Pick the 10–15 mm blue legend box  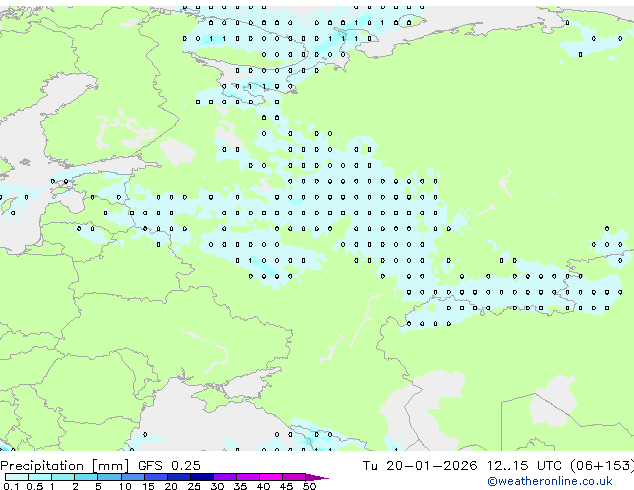pyautogui.click(x=132, y=477)
